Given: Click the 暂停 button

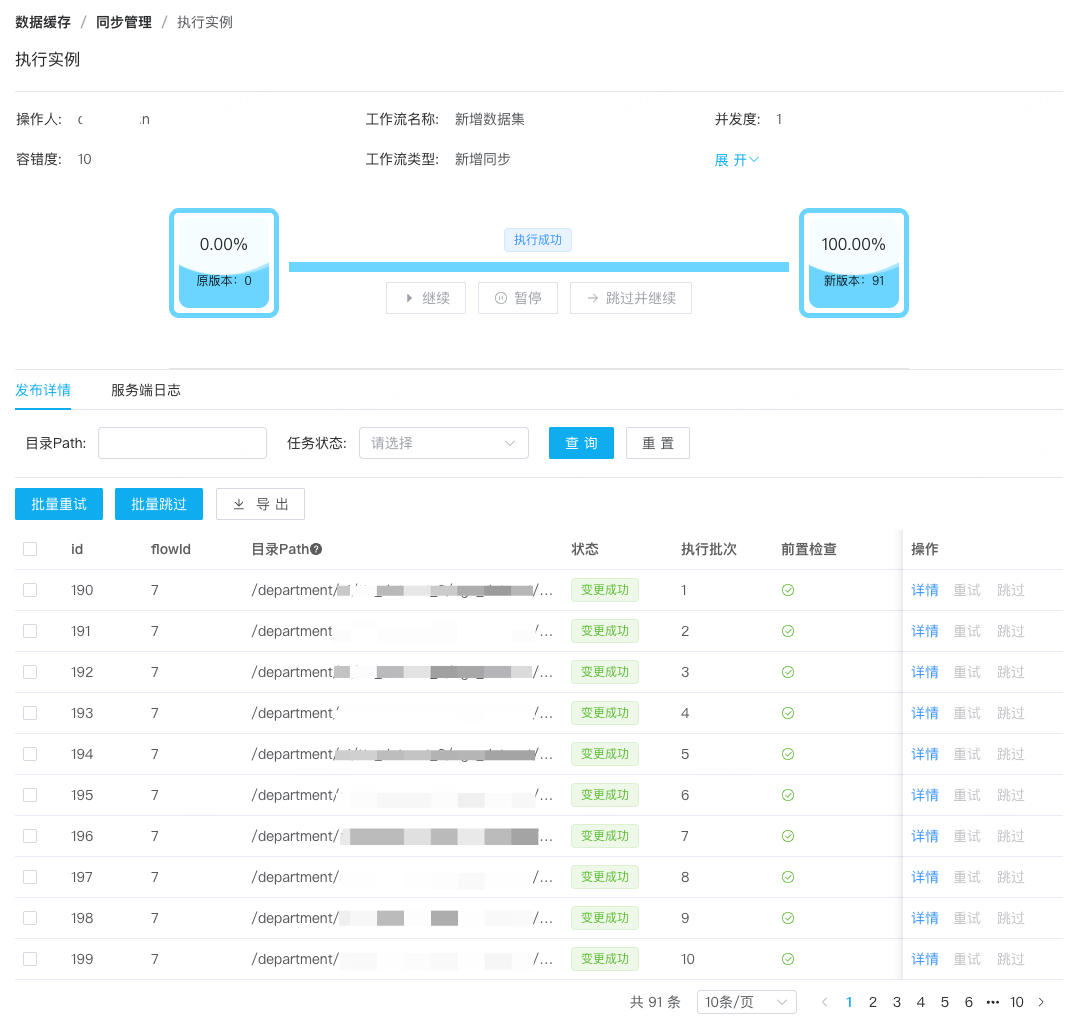Looking at the screenshot, I should [x=518, y=298].
